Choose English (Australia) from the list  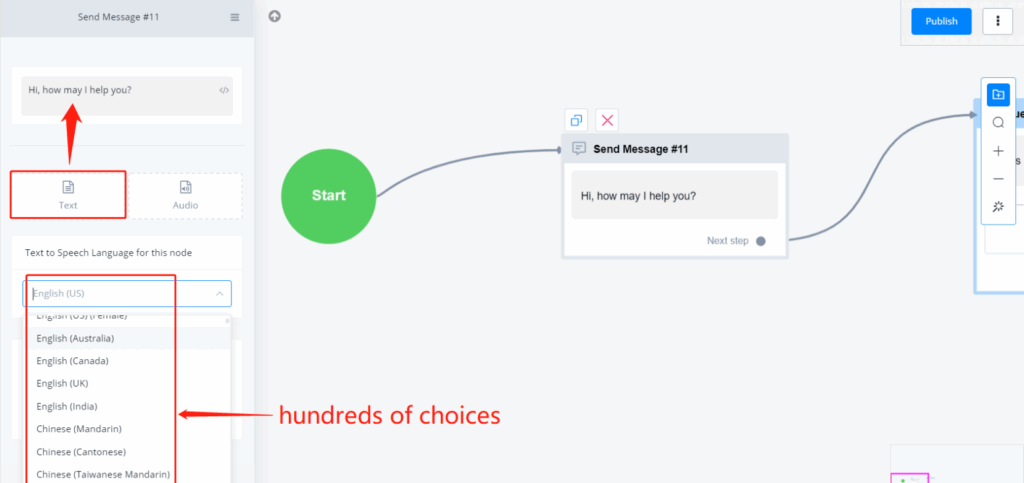point(75,338)
